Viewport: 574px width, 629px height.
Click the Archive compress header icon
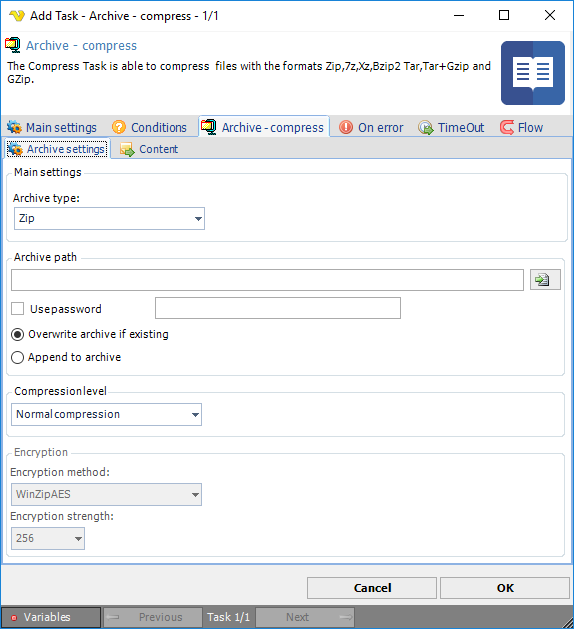coord(13,45)
